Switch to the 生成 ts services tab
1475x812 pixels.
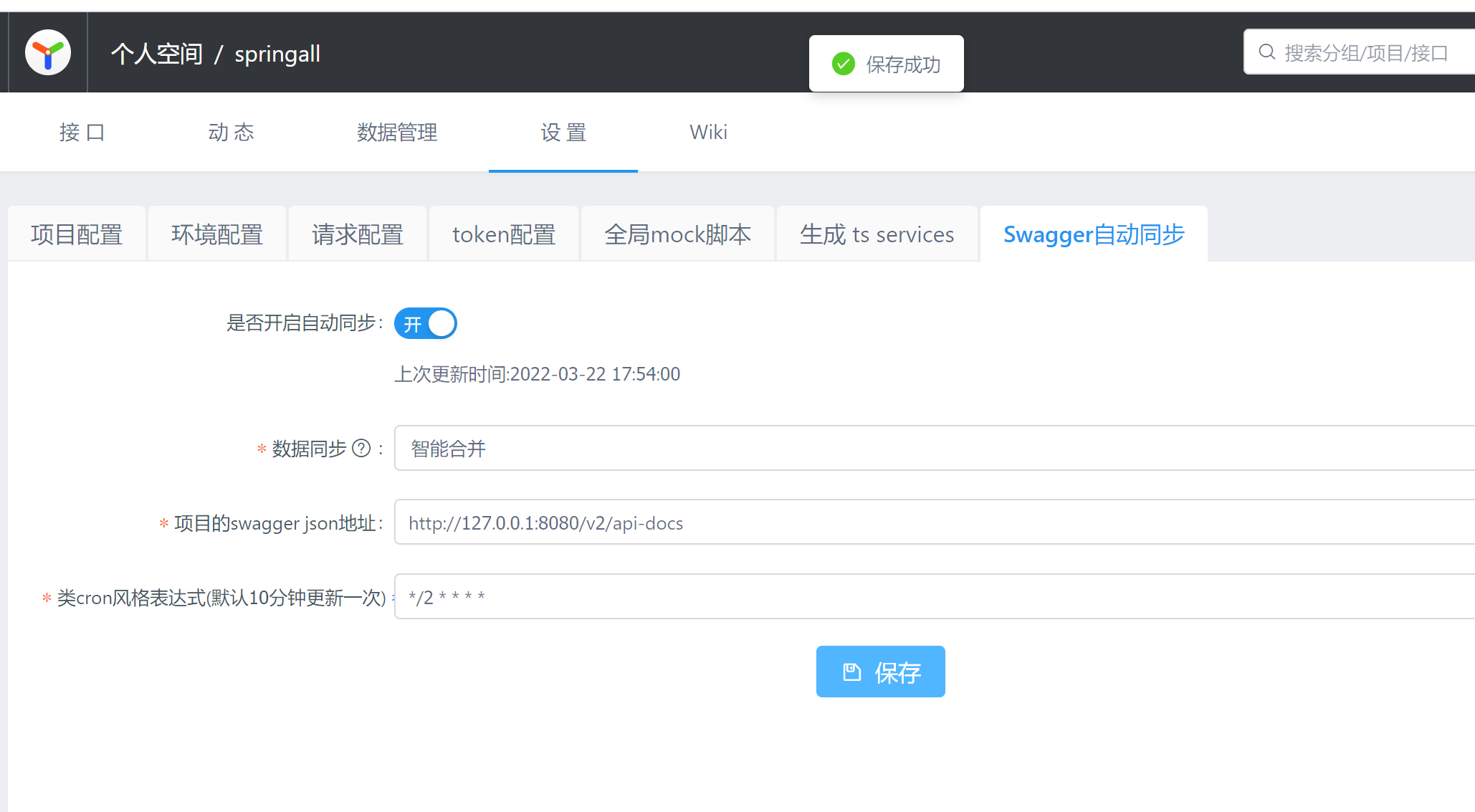click(877, 235)
